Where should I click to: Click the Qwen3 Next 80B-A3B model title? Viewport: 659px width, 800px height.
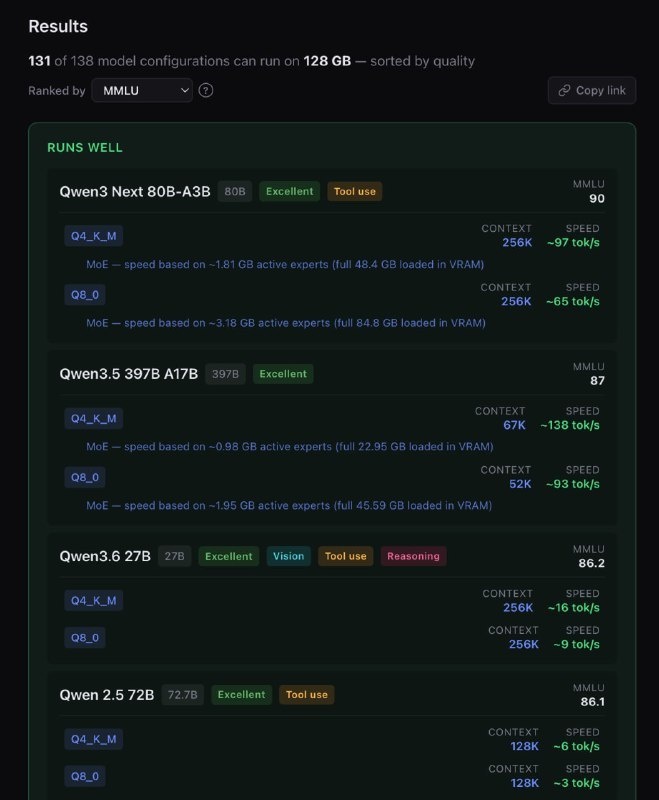pyautogui.click(x=135, y=191)
